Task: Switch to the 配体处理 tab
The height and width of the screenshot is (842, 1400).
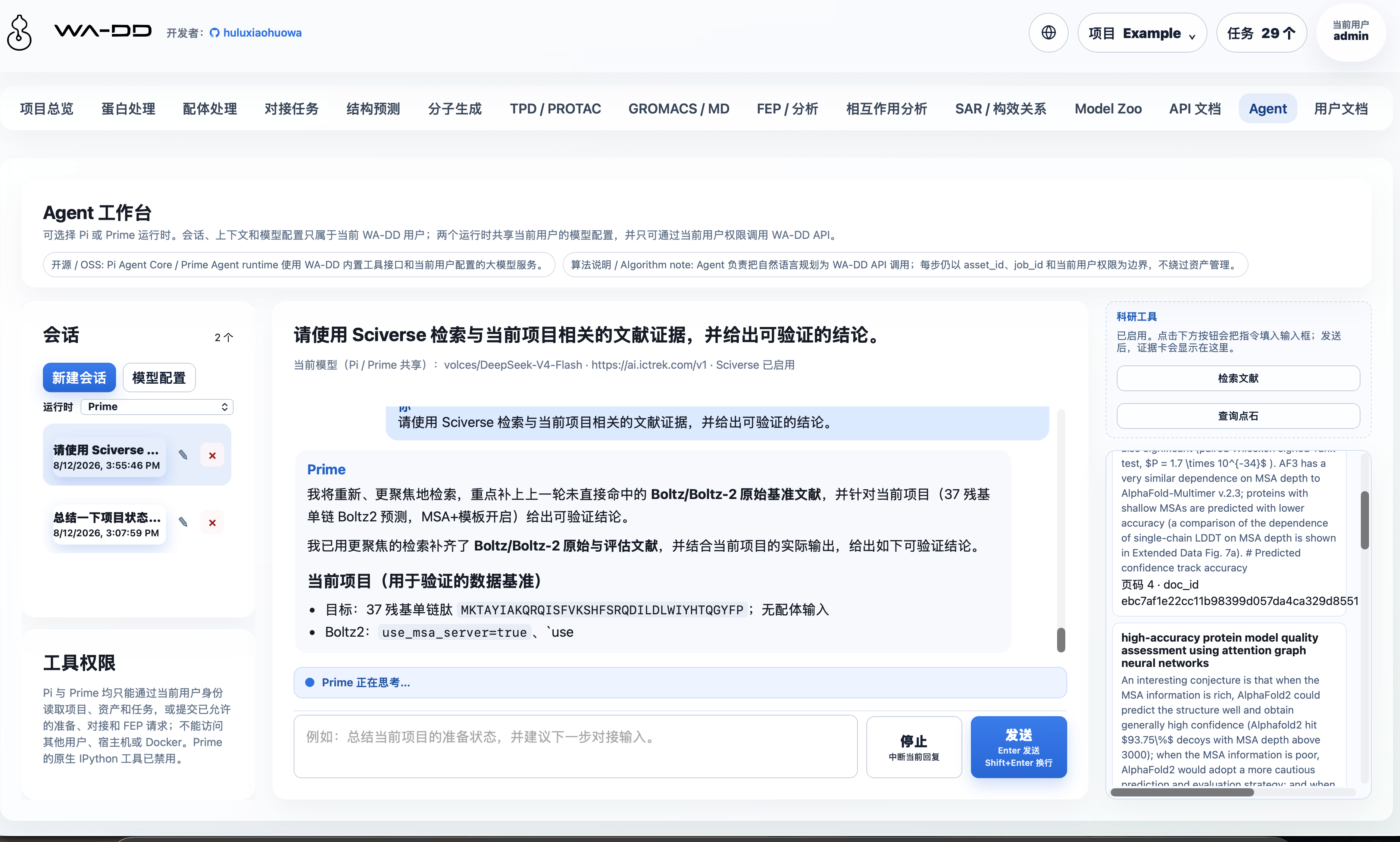Action: coord(210,108)
